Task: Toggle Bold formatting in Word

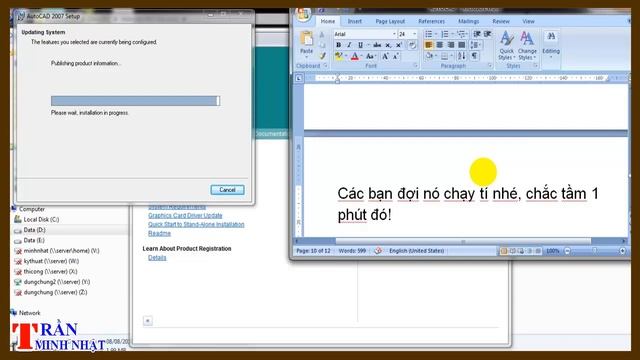Action: [338, 45]
